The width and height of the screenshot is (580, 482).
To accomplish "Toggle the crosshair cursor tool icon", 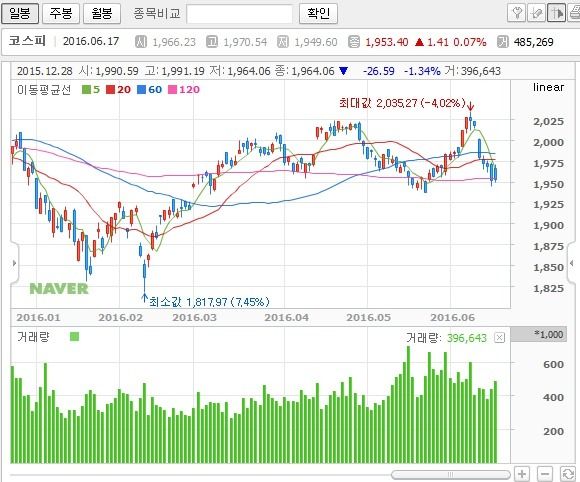I will click(557, 13).
